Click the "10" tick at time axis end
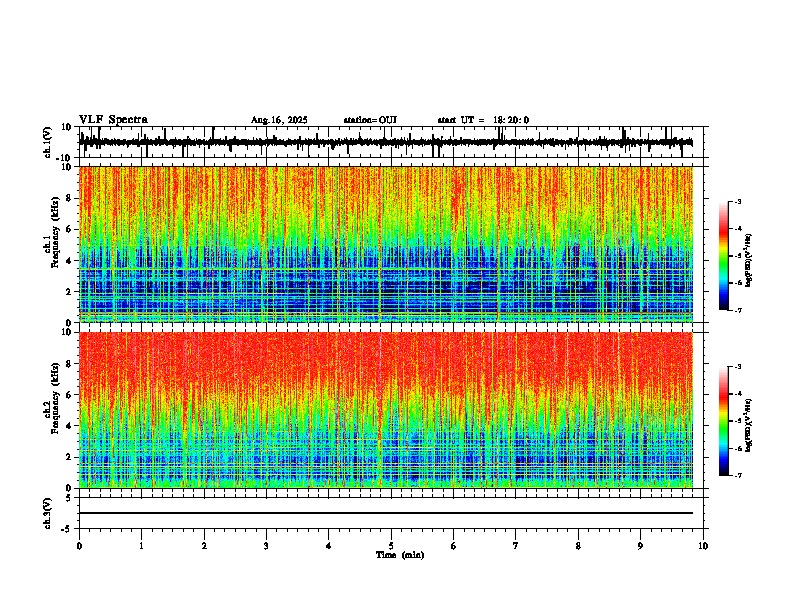The height and width of the screenshot is (612, 792). point(703,546)
